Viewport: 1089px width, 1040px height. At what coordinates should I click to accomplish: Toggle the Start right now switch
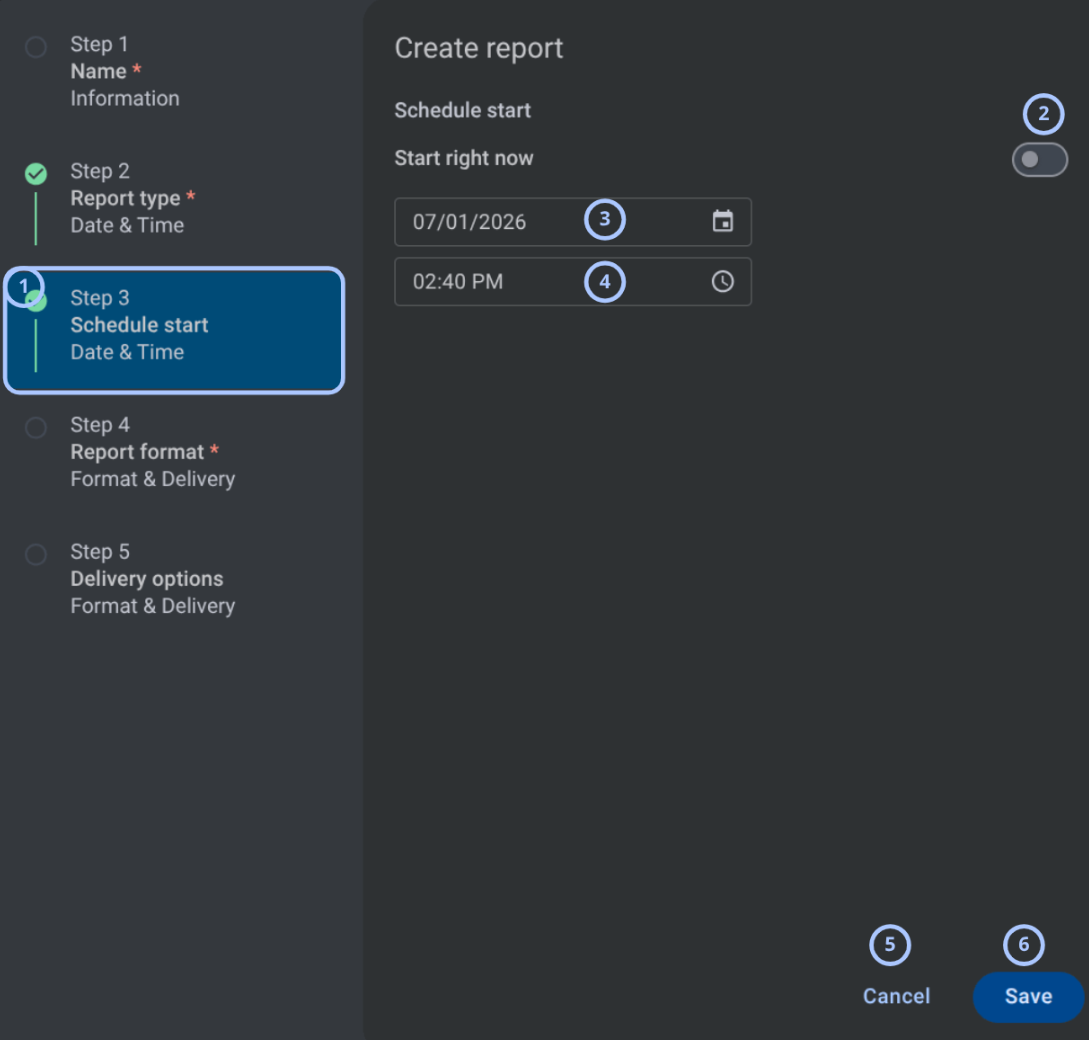(1039, 160)
